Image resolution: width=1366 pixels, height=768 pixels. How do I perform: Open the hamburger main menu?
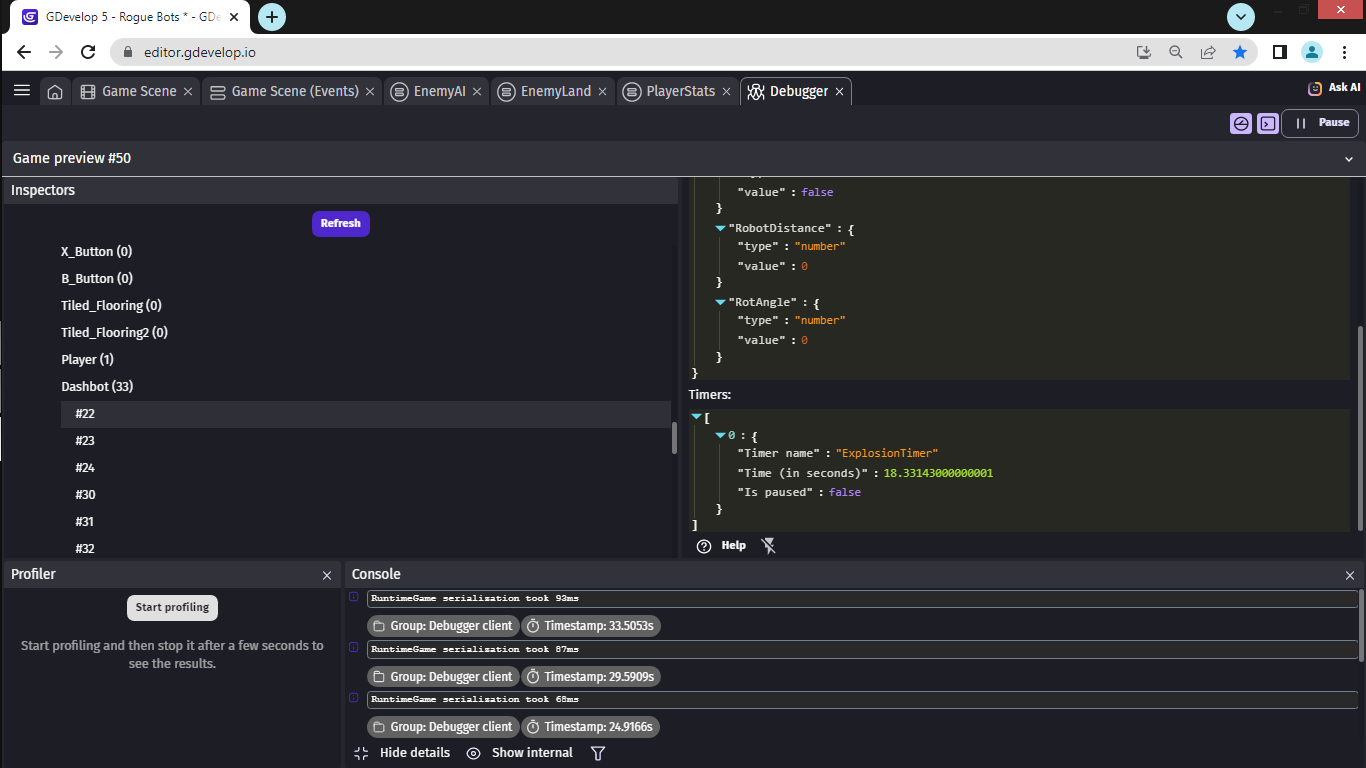coord(22,91)
